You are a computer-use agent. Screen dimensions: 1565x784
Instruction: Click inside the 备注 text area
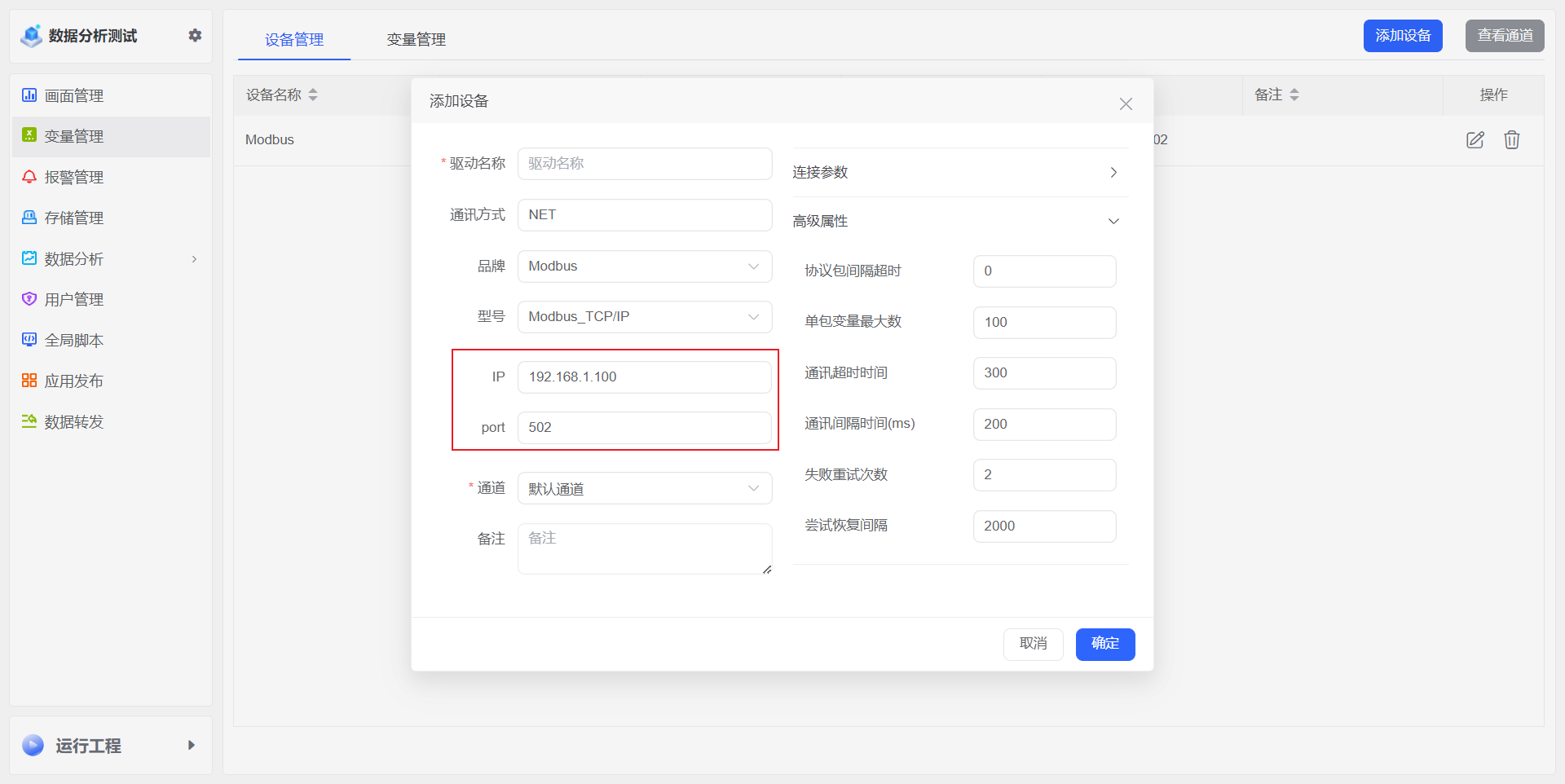[644, 548]
